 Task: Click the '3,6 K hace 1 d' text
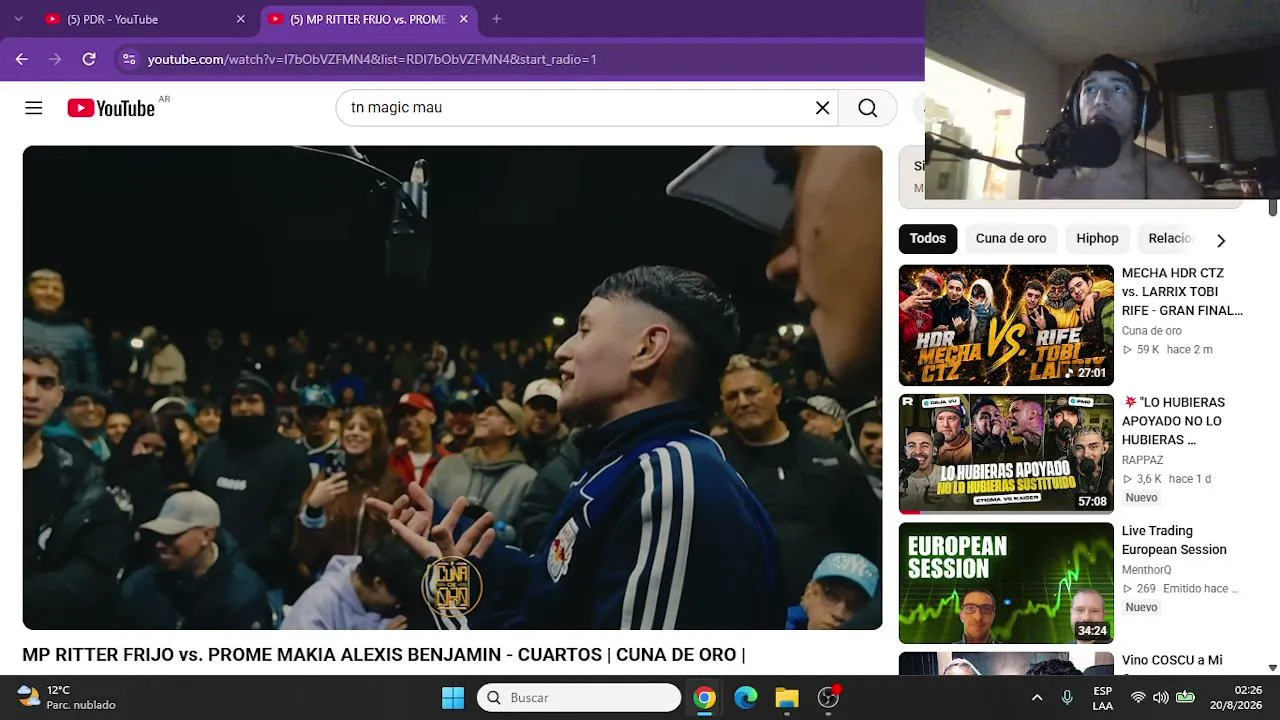click(1166, 479)
